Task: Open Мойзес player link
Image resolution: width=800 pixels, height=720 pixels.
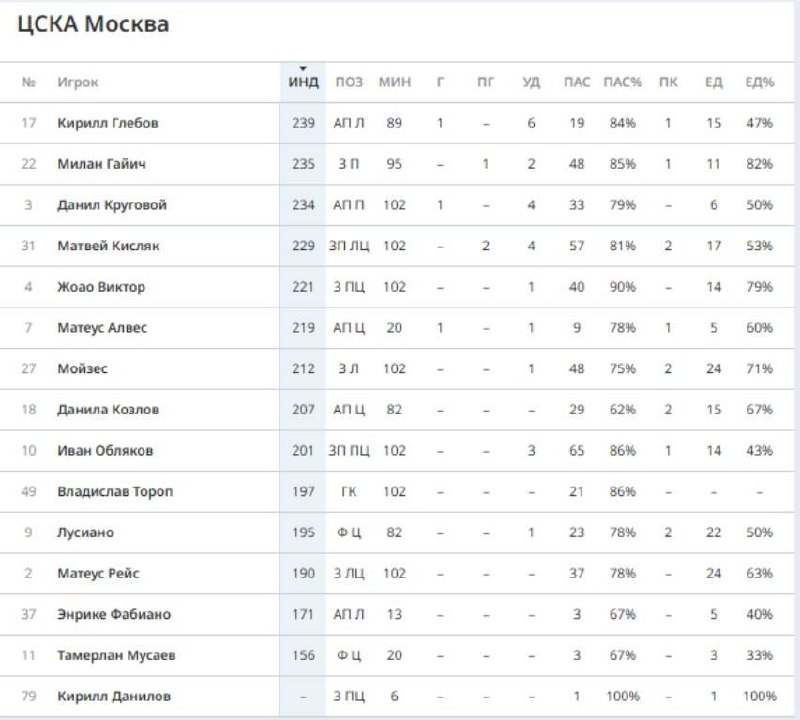Action: pos(83,369)
